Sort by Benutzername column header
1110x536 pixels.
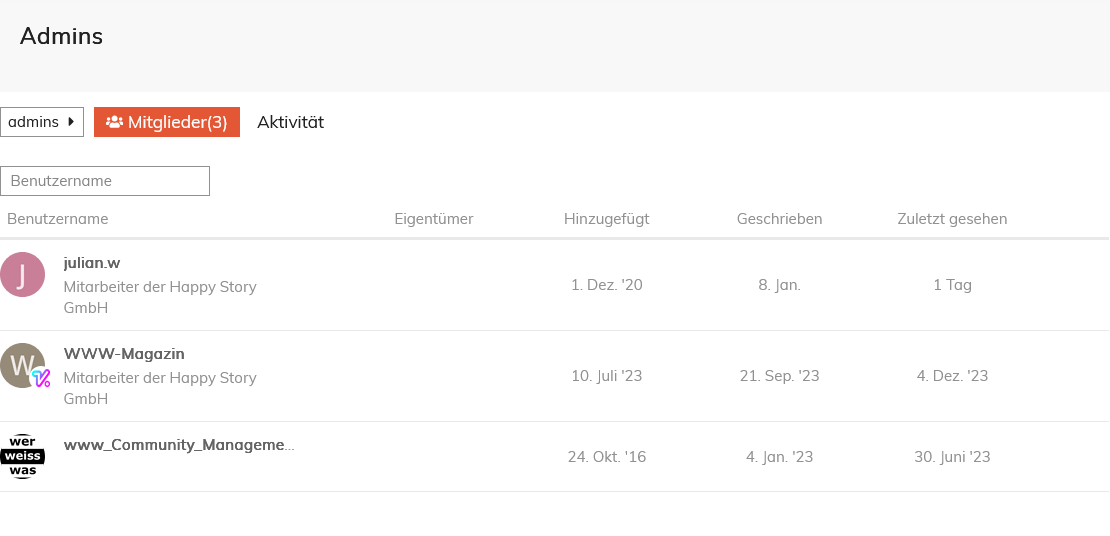57,219
